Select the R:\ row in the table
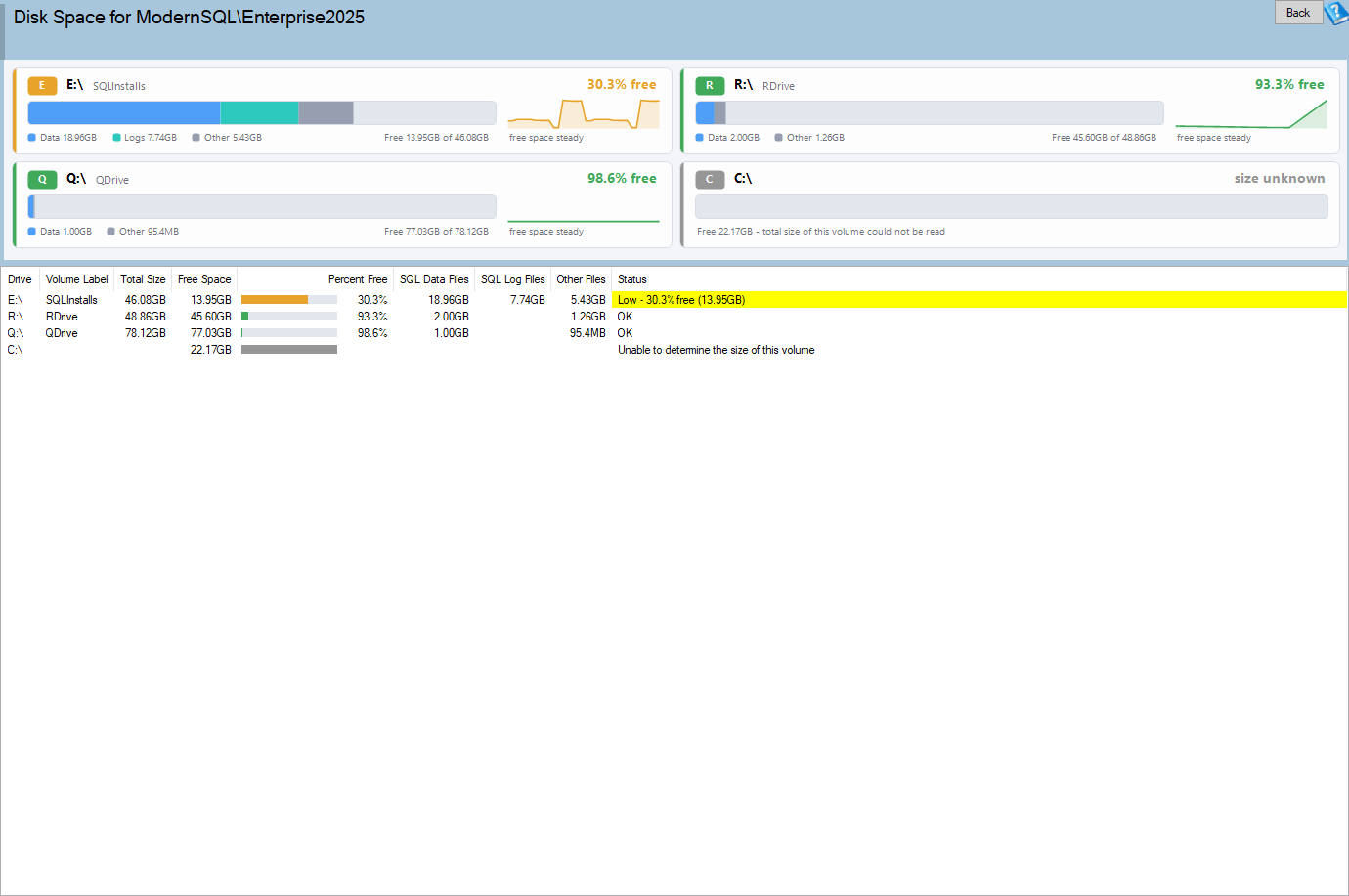This screenshot has width=1349, height=896. point(674,317)
